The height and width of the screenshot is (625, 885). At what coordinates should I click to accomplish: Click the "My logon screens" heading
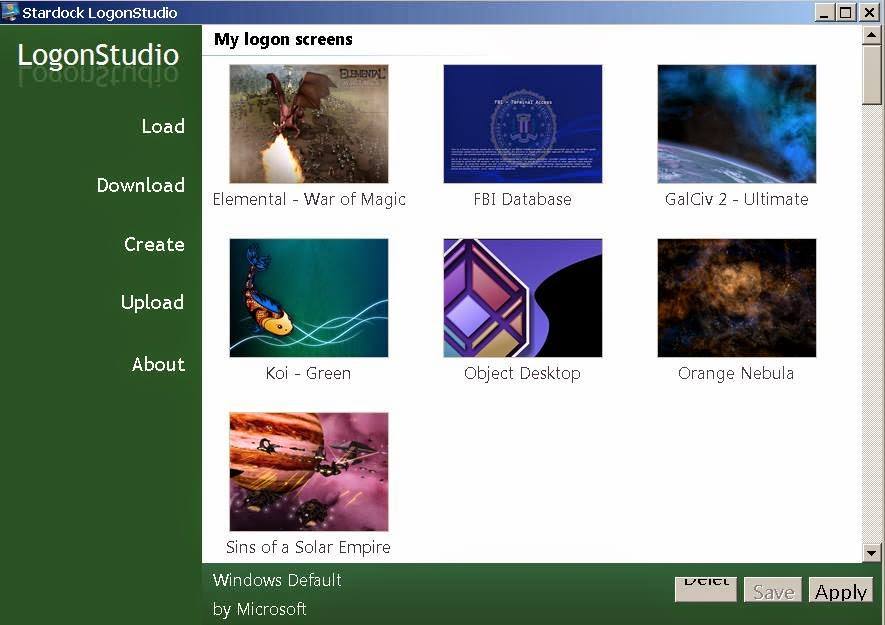[x=283, y=39]
